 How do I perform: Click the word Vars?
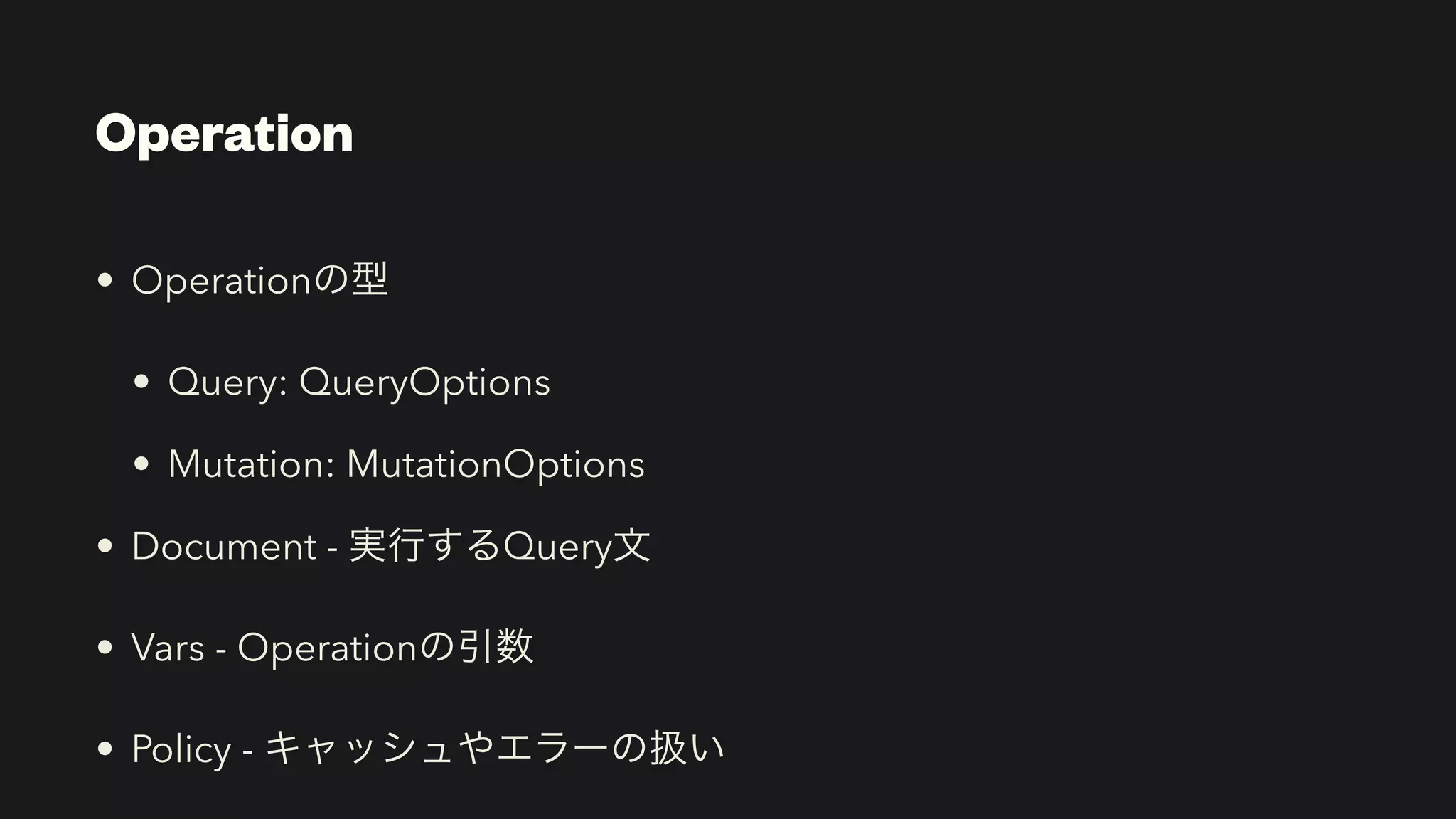click(x=168, y=647)
